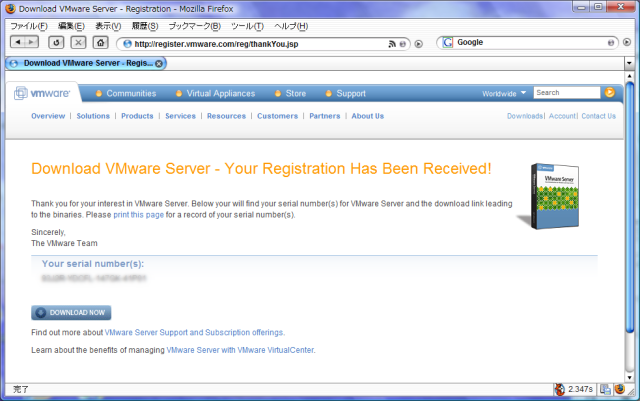The image size is (640, 401).
Task: Click the VMware logo
Action: click(x=42, y=94)
